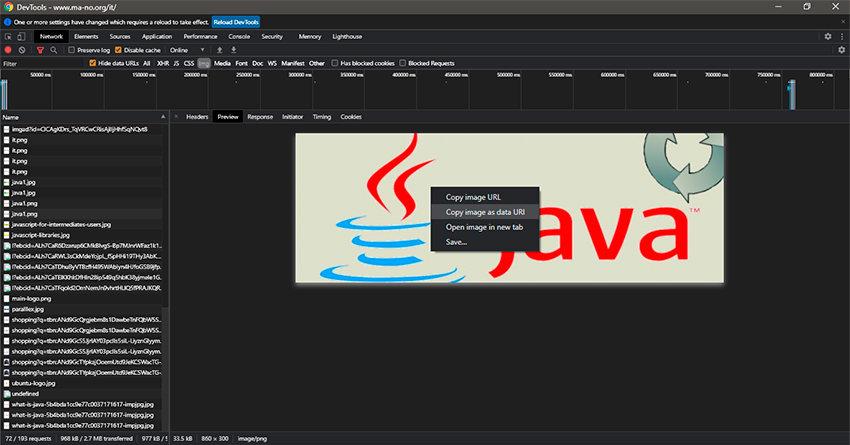Choose Open image in new tab
850x445 pixels.
coord(485,227)
